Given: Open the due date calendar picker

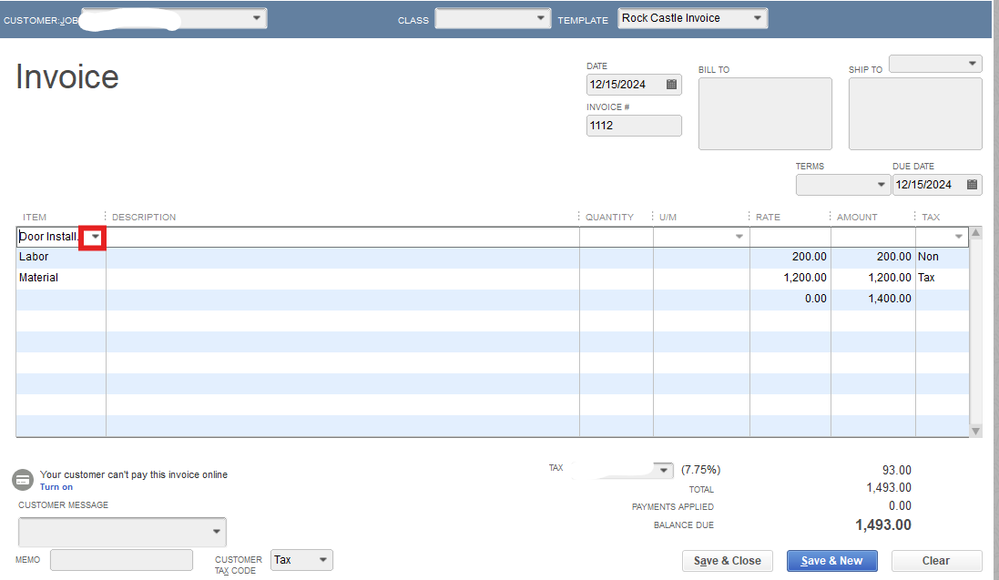Looking at the screenshot, I should coord(972,184).
